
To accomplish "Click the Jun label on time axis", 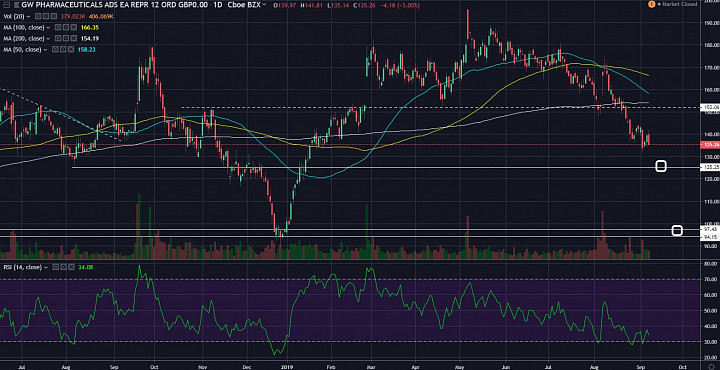I will pos(506,367).
